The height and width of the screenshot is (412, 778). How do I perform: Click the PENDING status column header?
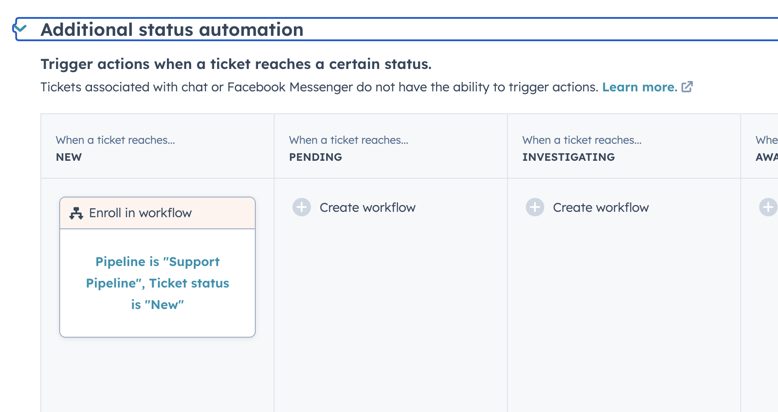[x=390, y=146]
